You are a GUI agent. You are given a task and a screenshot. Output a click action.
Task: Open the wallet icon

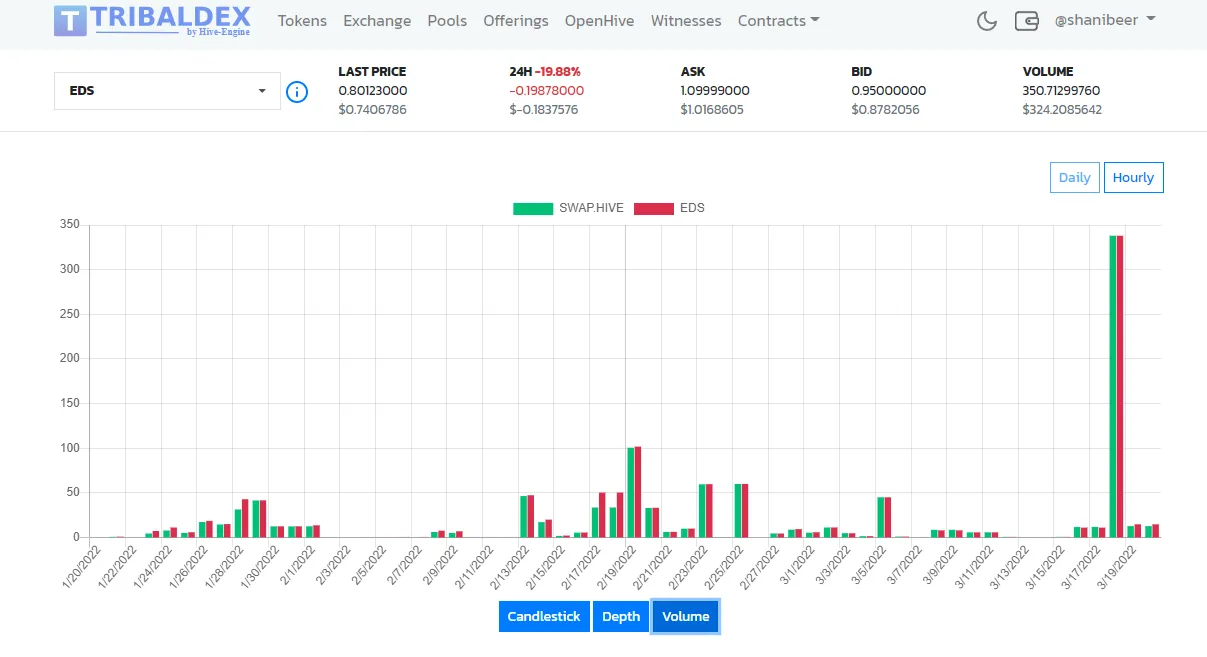point(1026,21)
